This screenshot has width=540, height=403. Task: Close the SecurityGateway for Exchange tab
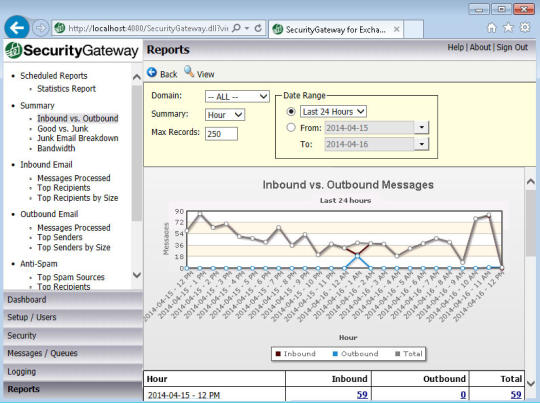click(x=396, y=29)
